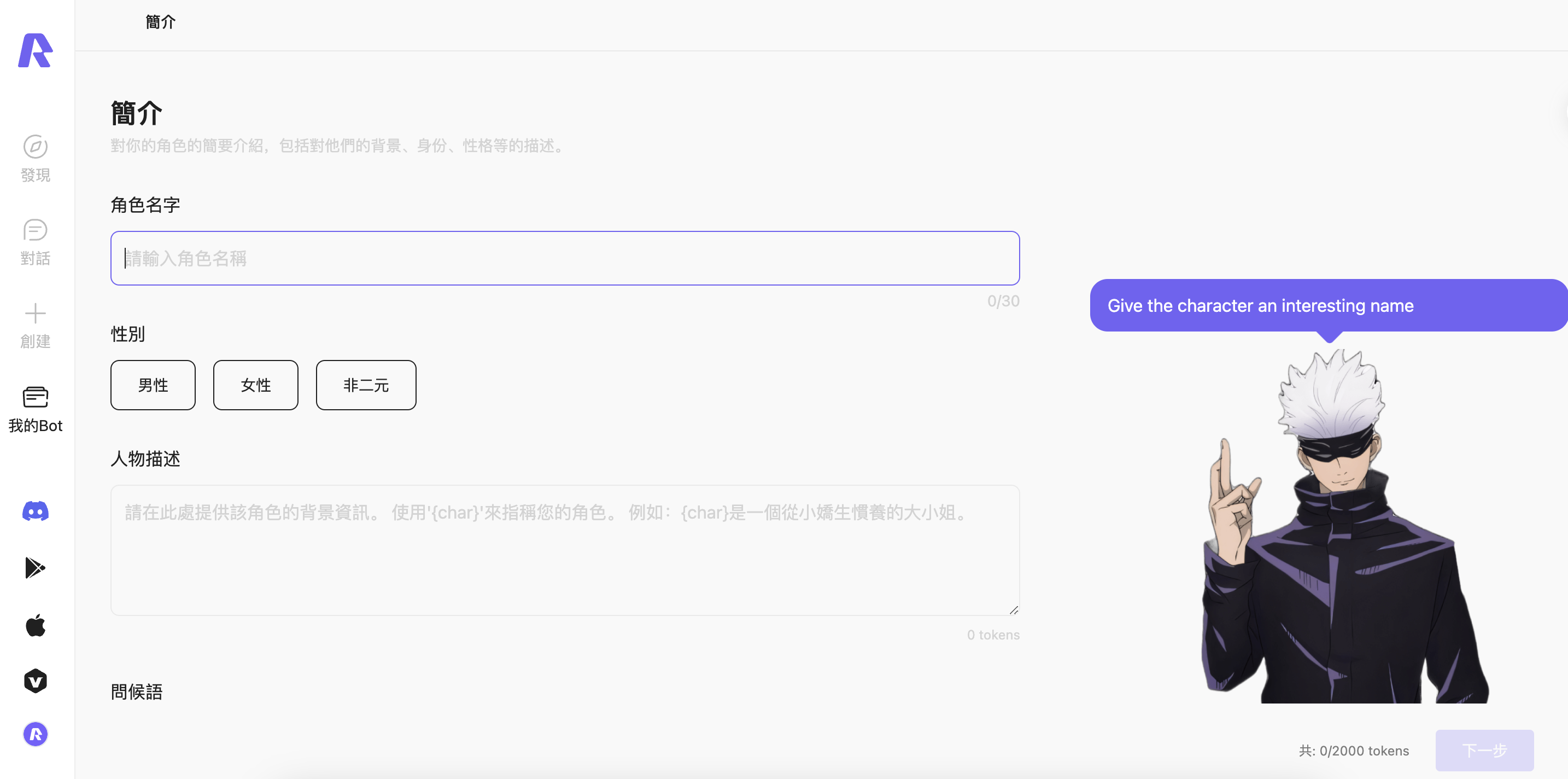Click the black hexagon V icon

pyautogui.click(x=36, y=681)
